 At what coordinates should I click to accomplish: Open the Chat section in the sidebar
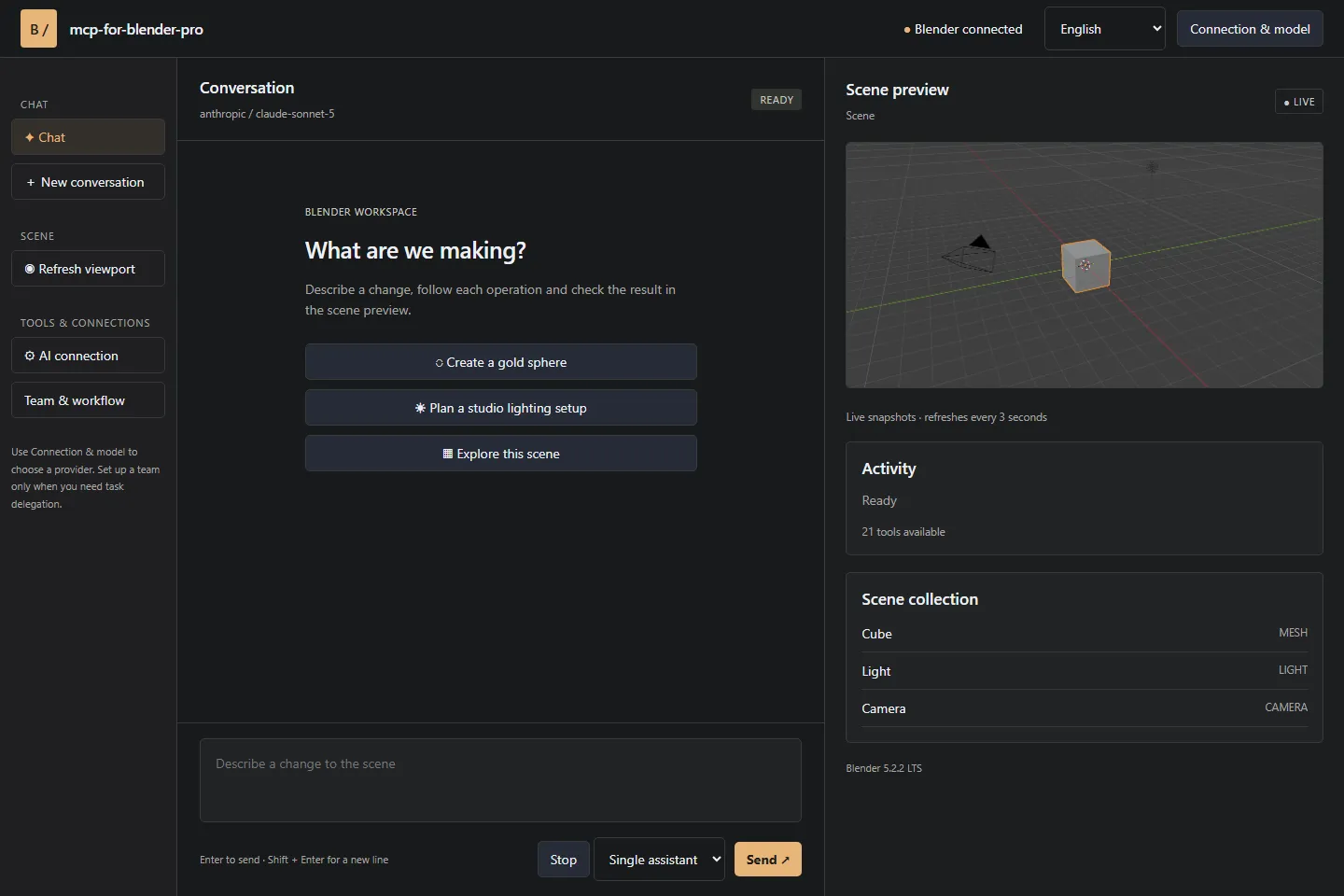pos(88,137)
